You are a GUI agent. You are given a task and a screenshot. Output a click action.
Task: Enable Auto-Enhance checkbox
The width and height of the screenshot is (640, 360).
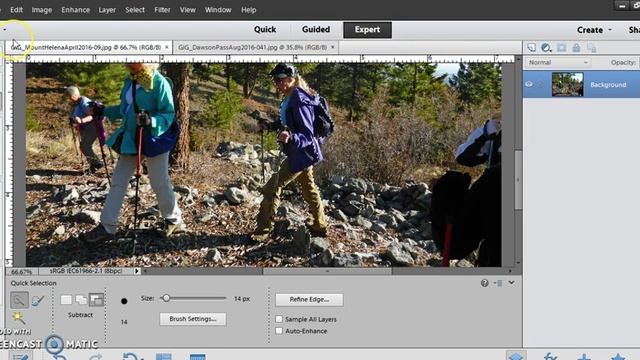[x=279, y=331]
